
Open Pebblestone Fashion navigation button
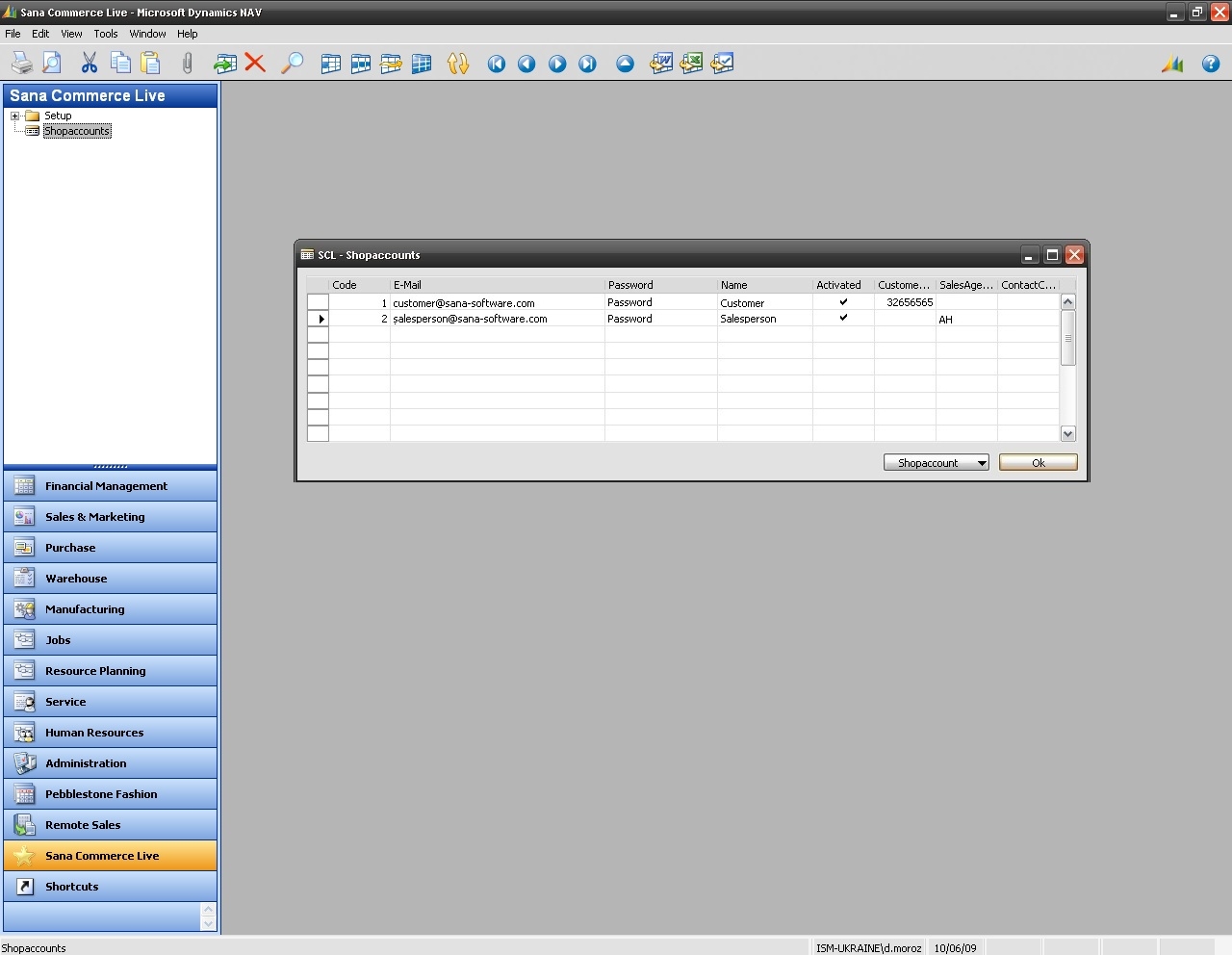coord(110,794)
